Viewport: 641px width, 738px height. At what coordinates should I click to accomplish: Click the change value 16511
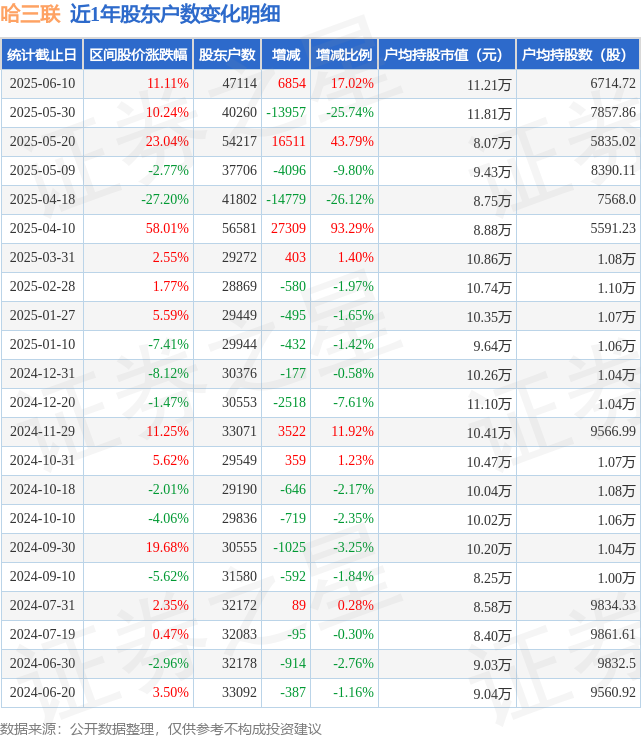click(x=288, y=141)
